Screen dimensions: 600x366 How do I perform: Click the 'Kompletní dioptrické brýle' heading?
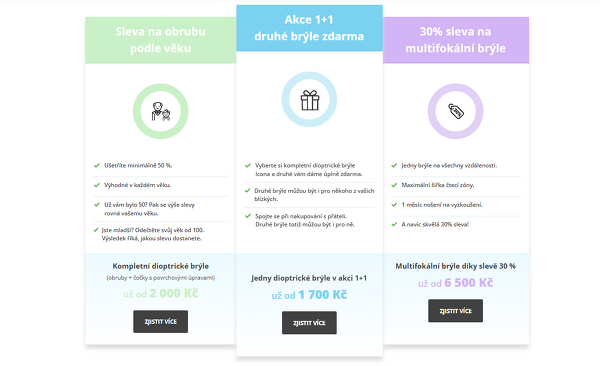coord(160,266)
